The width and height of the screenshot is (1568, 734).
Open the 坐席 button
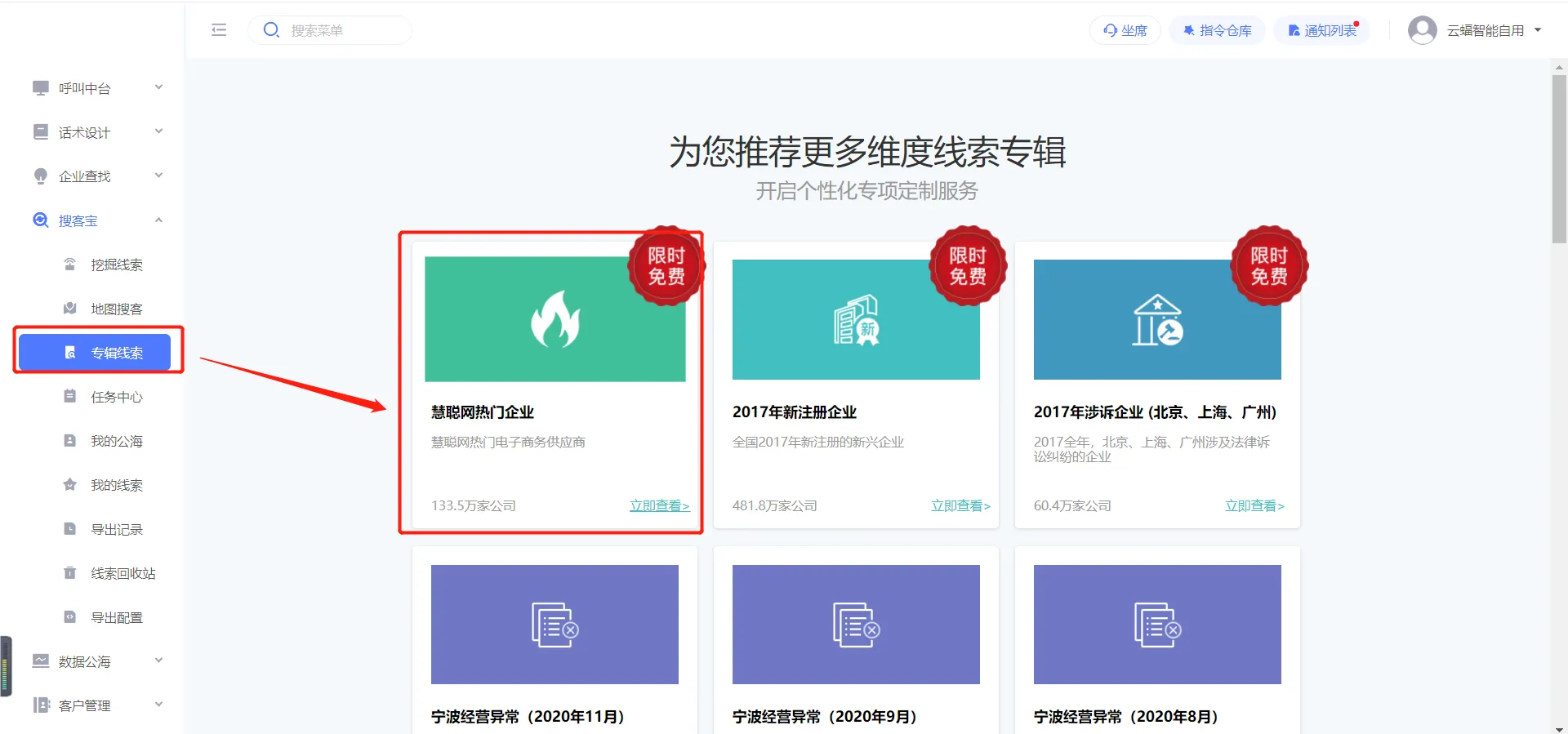(x=1125, y=30)
